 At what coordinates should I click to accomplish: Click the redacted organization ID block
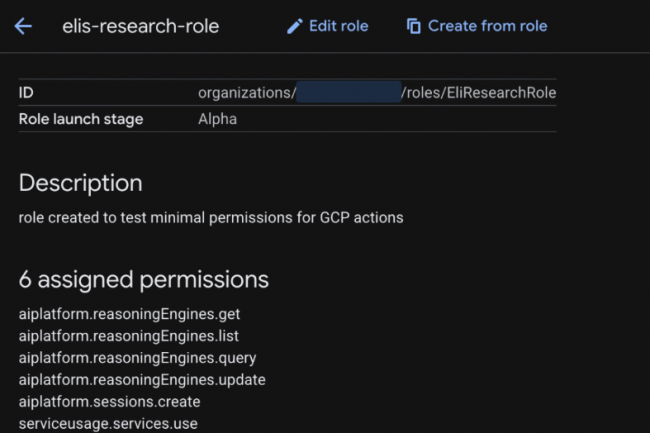pos(348,93)
